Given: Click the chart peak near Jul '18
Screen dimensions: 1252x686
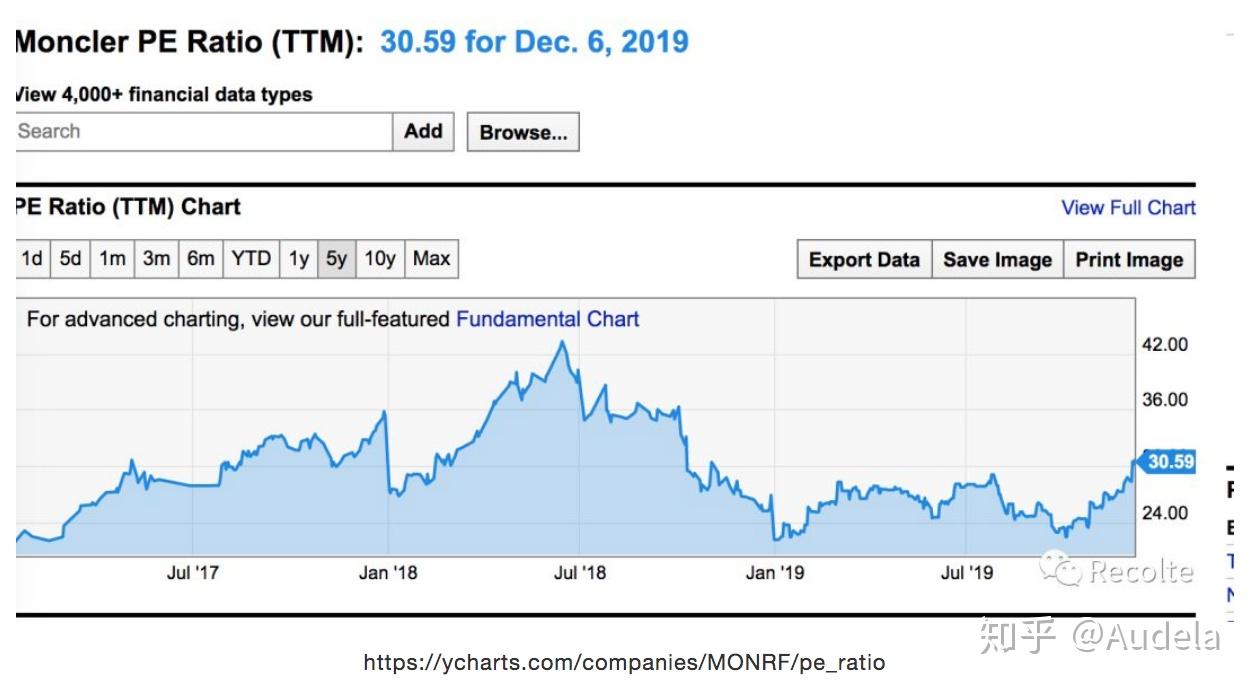Looking at the screenshot, I should coord(563,342).
